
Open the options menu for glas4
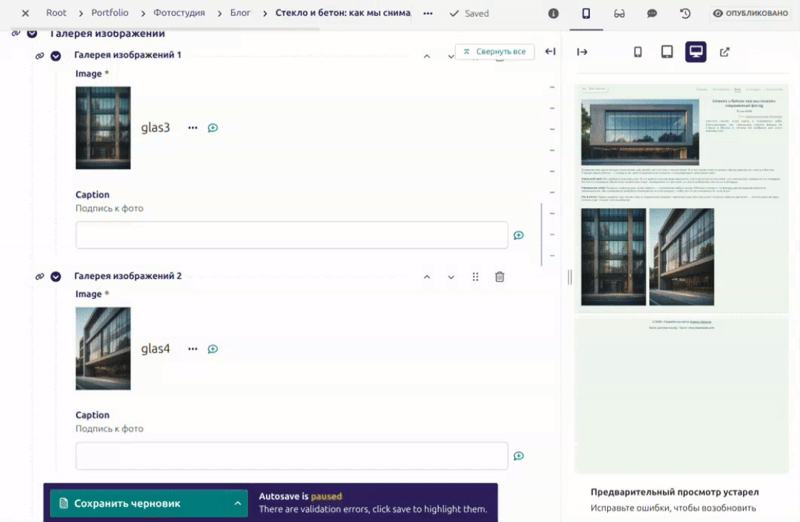(192, 349)
